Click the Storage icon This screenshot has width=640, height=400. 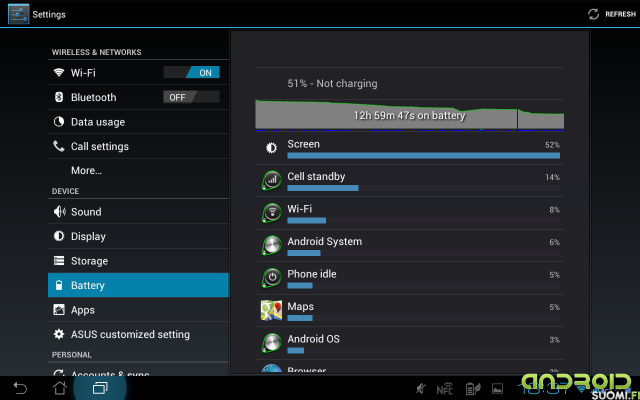[x=59, y=260]
